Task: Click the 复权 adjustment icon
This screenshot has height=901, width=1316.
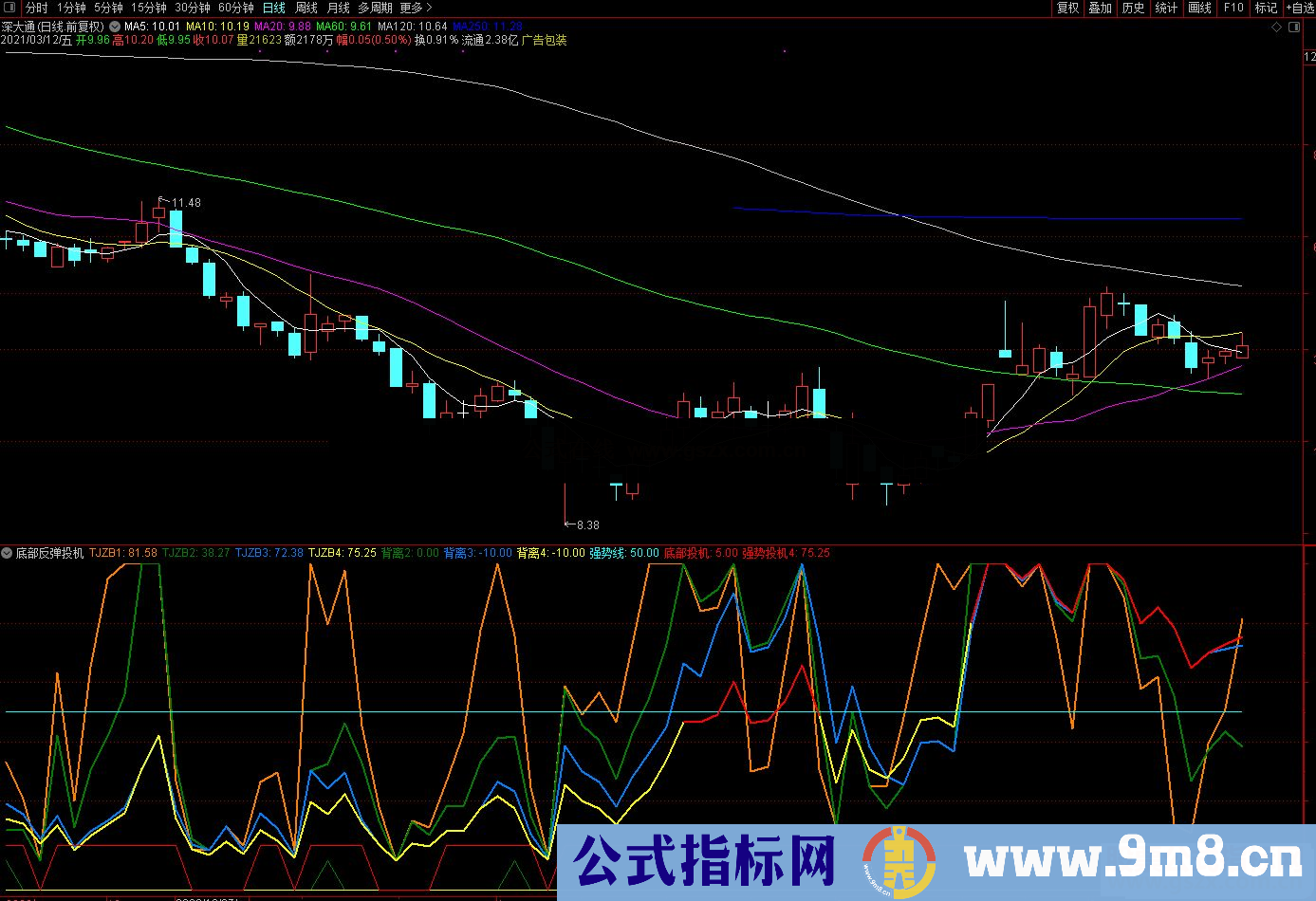Action: click(1066, 8)
